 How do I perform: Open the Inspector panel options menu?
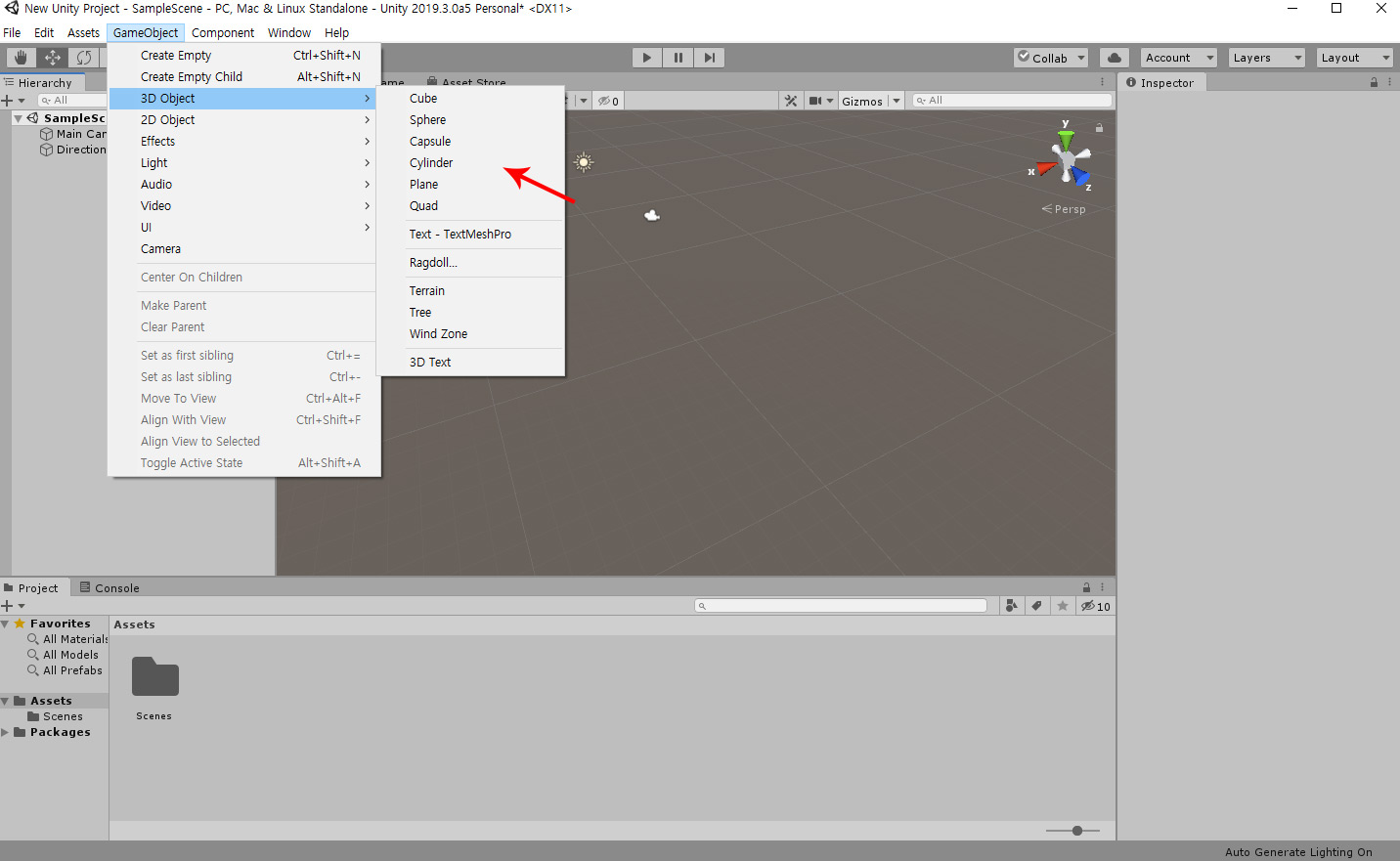coord(1389,82)
